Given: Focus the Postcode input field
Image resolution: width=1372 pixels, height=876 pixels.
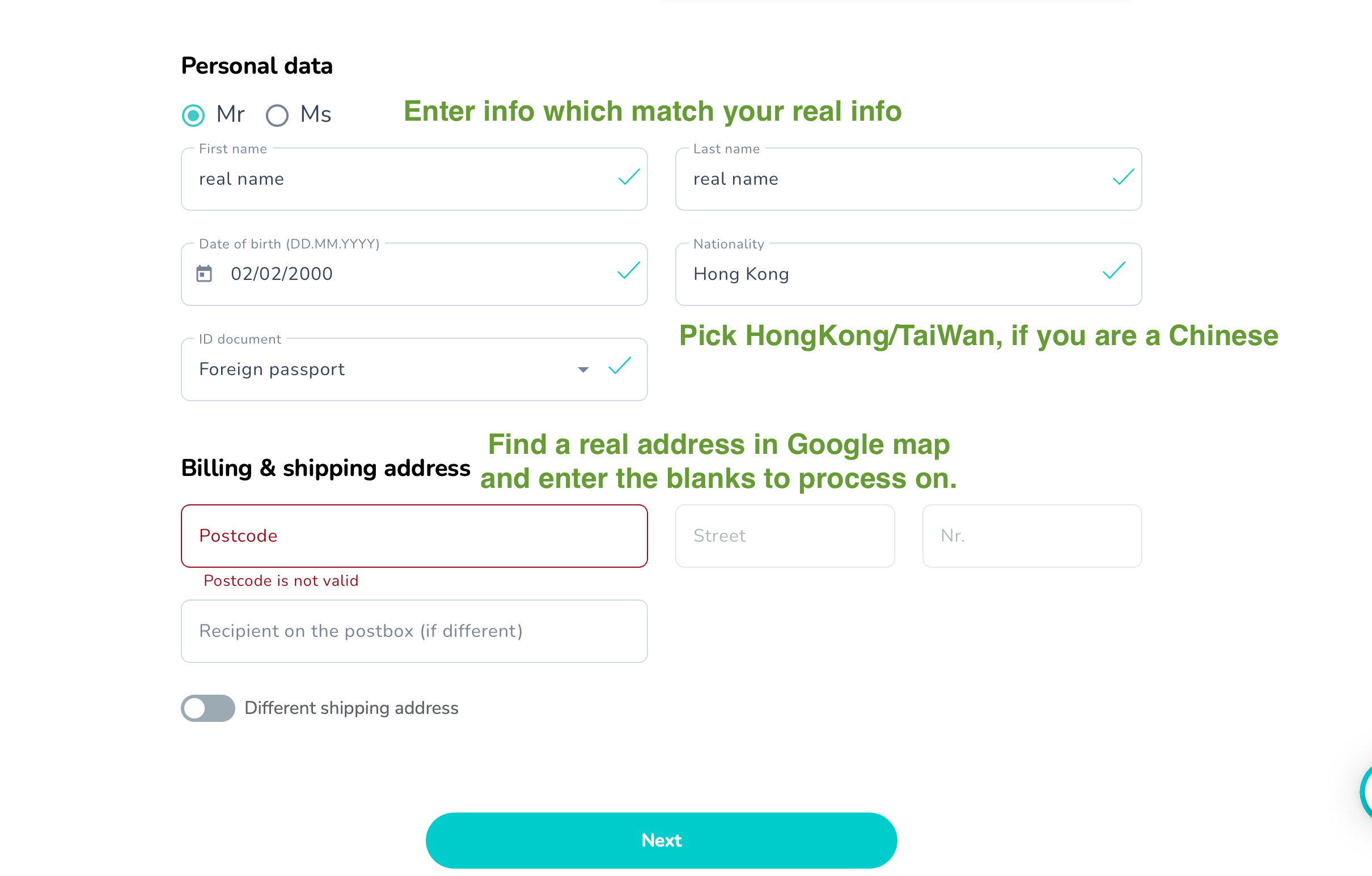Looking at the screenshot, I should click(414, 536).
